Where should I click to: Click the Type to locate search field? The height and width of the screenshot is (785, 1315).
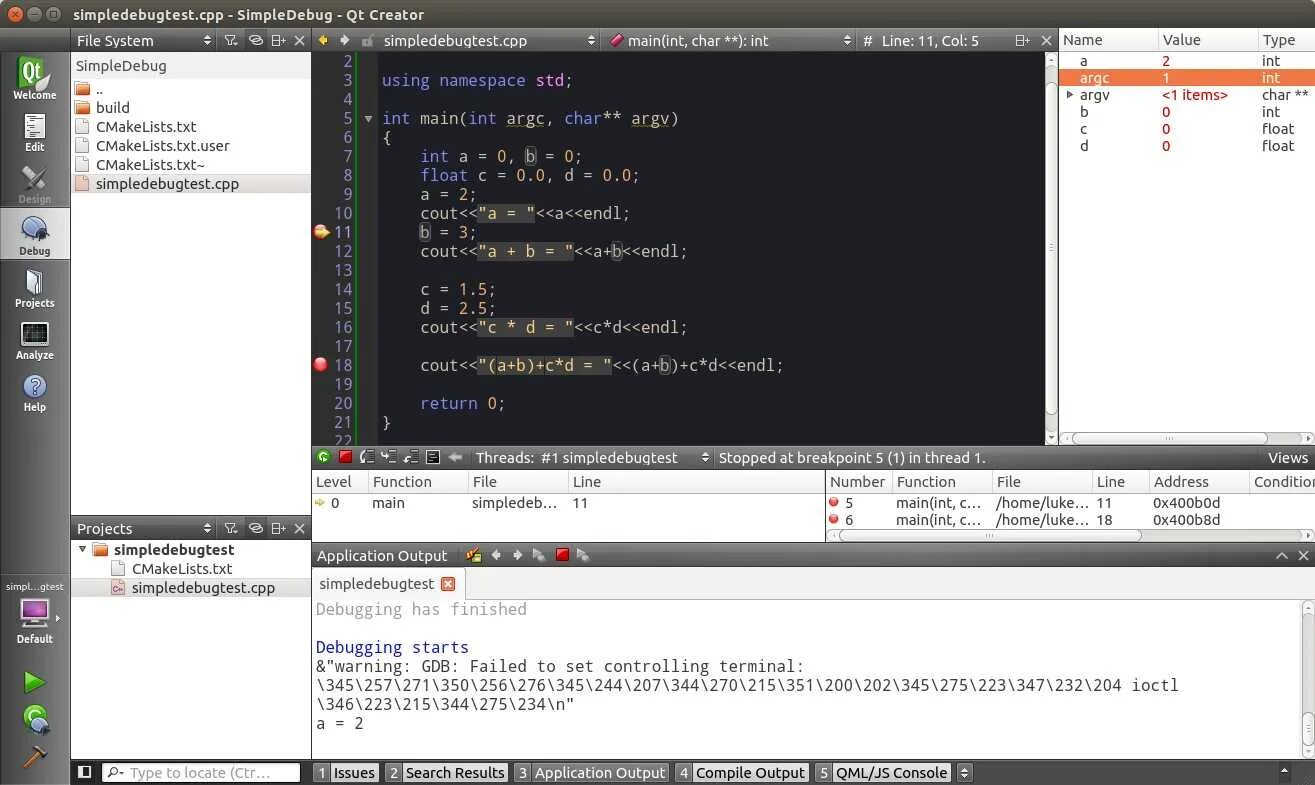click(x=202, y=772)
